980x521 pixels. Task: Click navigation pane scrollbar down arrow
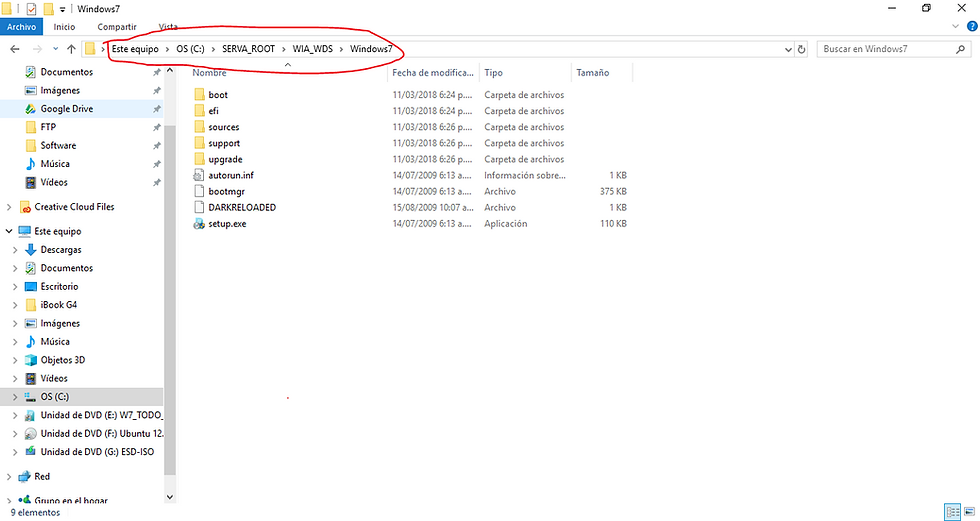(x=169, y=497)
